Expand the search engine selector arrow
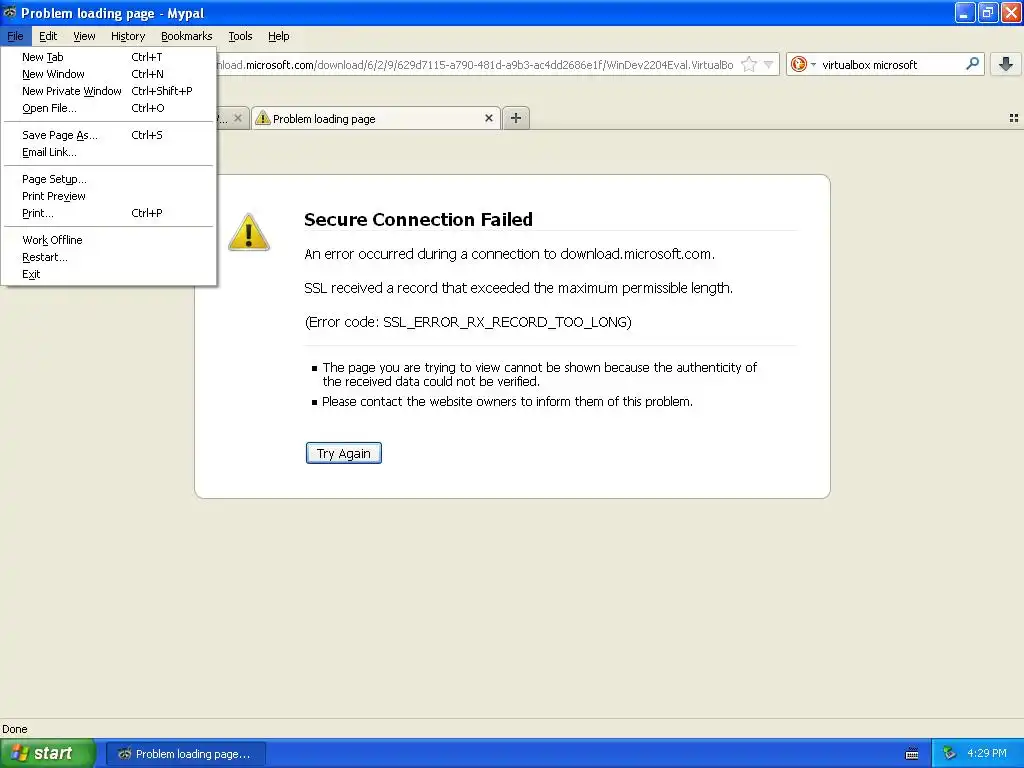The image size is (1024, 768). (813, 64)
